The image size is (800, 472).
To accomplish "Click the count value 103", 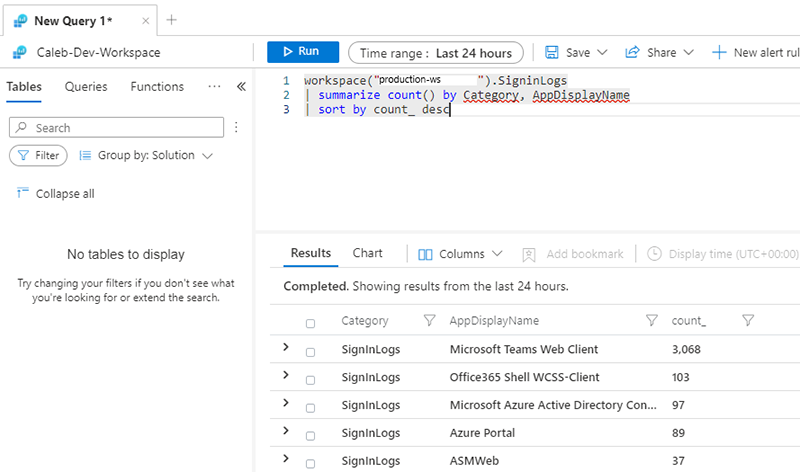I will [x=681, y=377].
